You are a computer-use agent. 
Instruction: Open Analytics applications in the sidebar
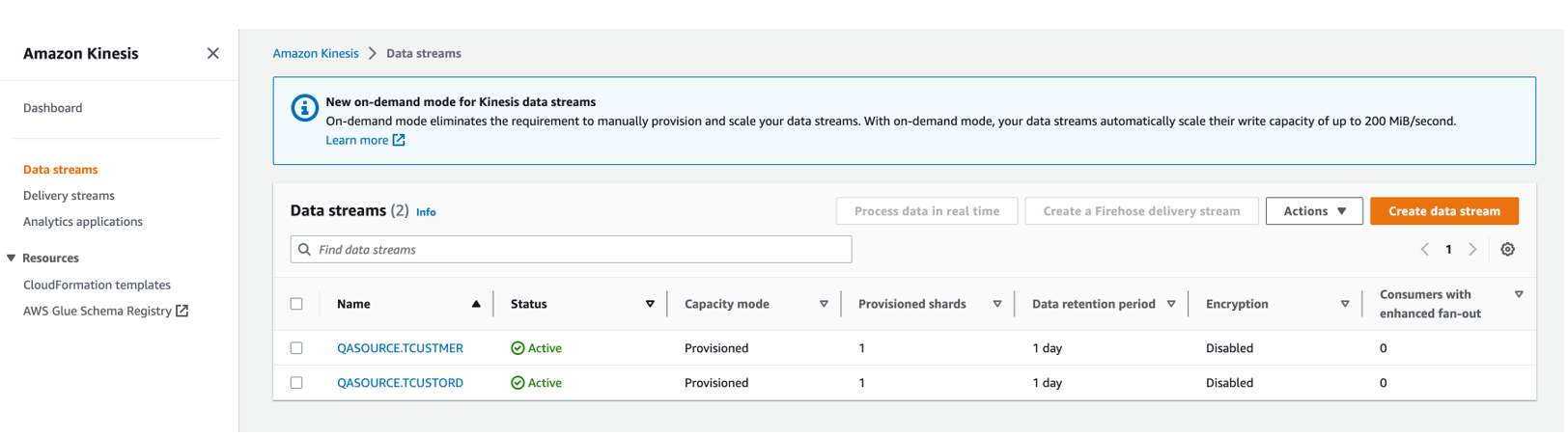click(x=83, y=222)
